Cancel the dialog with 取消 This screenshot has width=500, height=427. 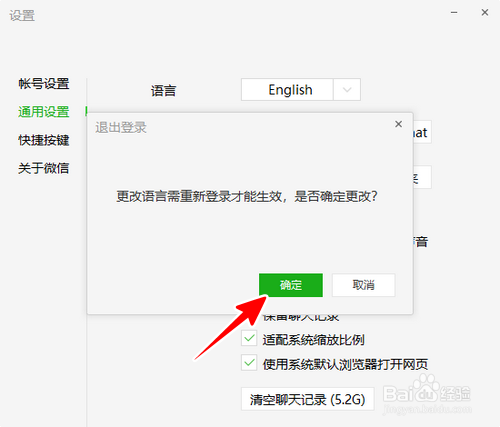(x=363, y=285)
